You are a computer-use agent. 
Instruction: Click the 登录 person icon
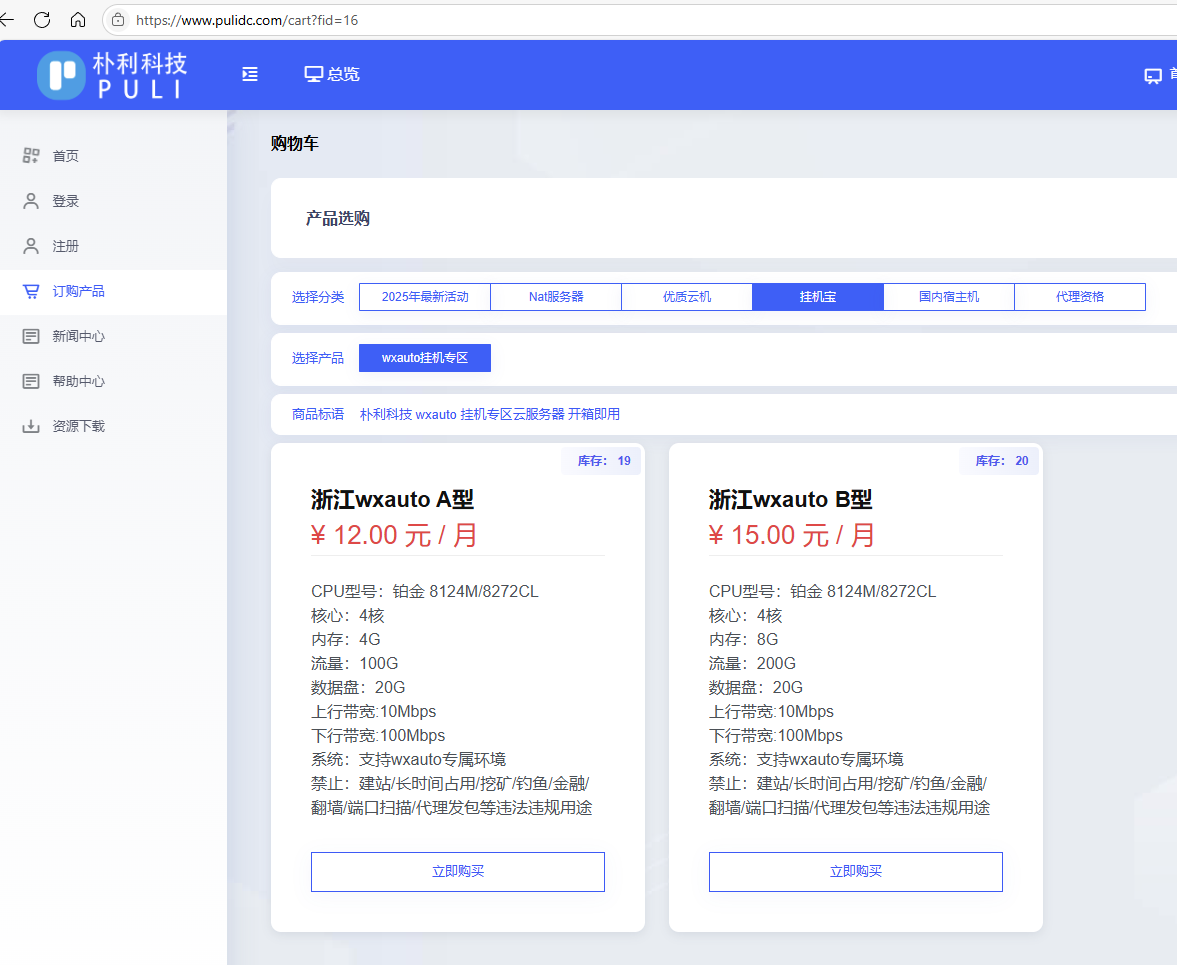[x=31, y=201]
